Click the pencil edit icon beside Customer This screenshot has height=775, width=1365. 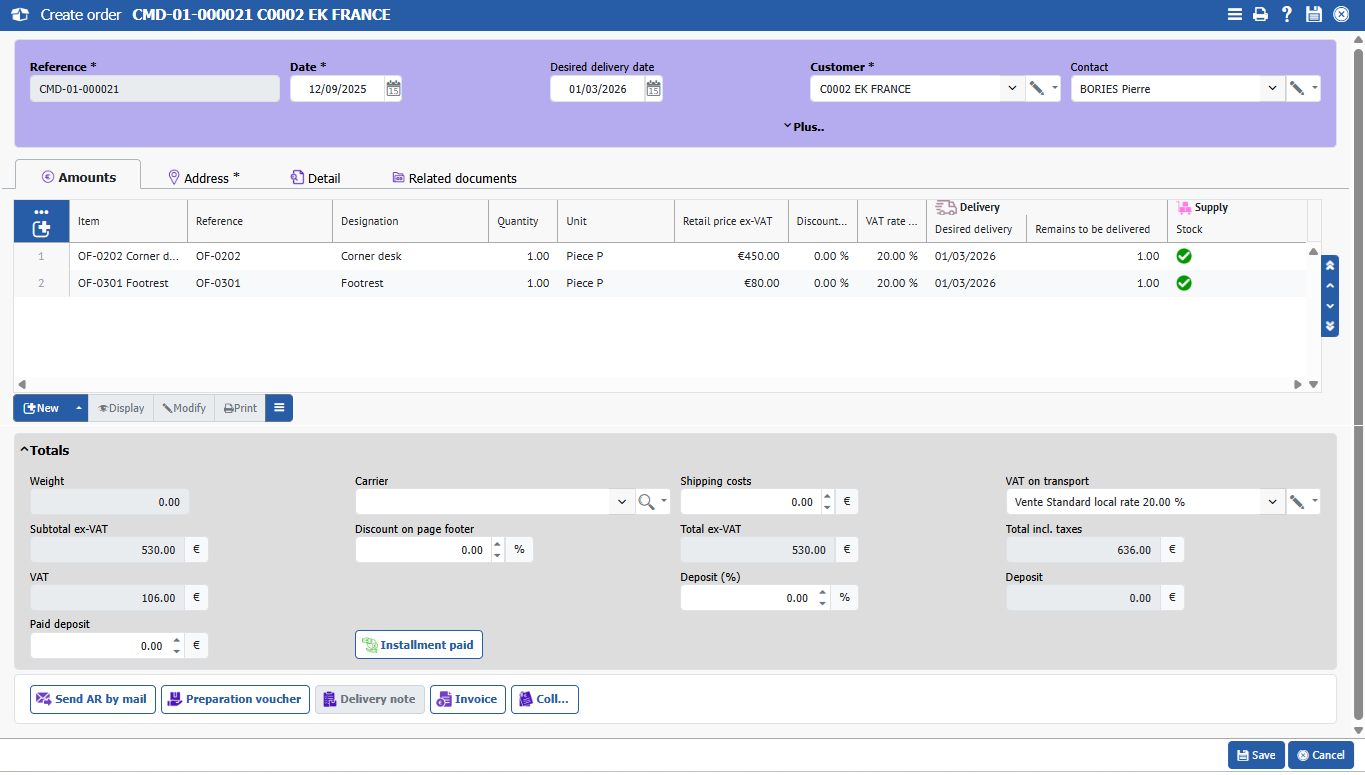(1037, 89)
